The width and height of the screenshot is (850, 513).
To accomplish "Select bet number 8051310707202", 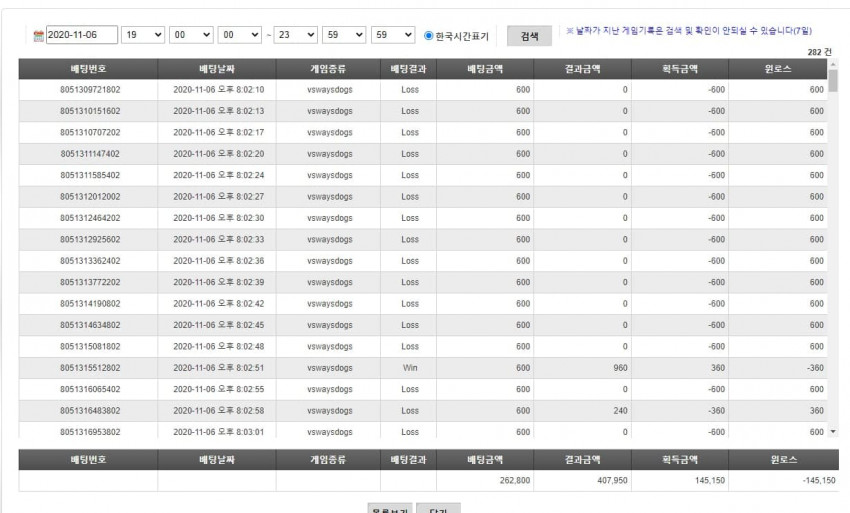I will pos(90,132).
